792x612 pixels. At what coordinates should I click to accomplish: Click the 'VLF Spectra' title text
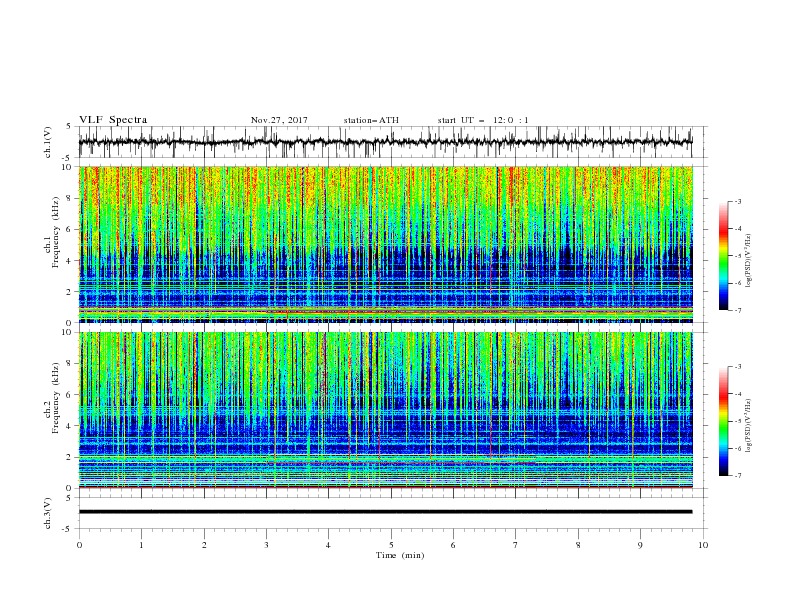coord(113,120)
